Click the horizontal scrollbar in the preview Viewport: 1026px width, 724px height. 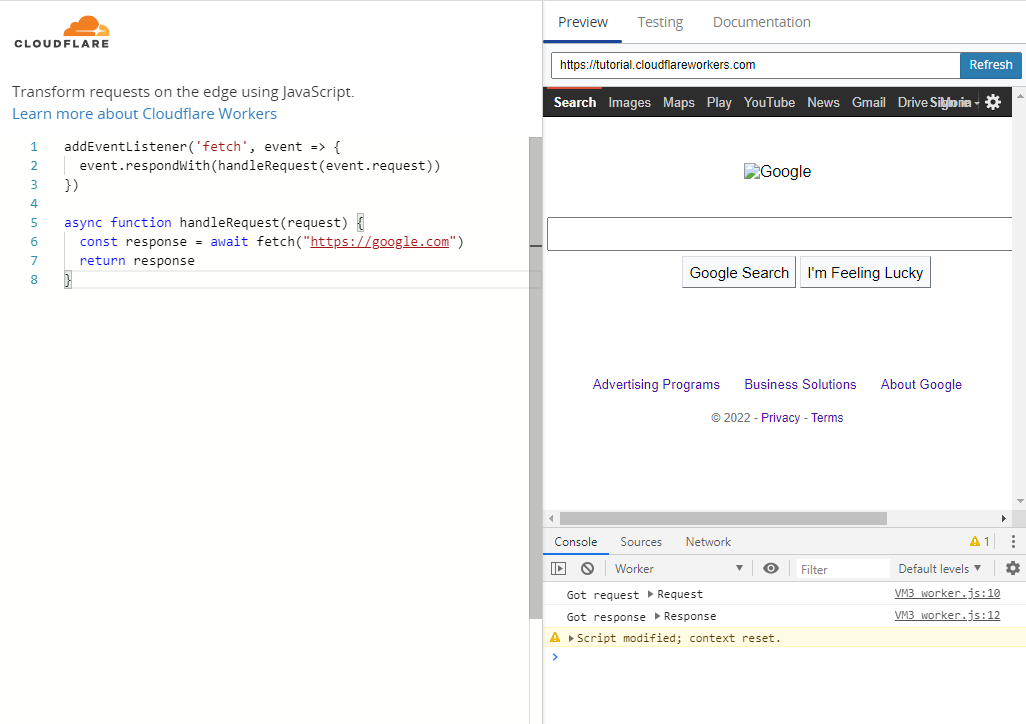click(x=722, y=518)
